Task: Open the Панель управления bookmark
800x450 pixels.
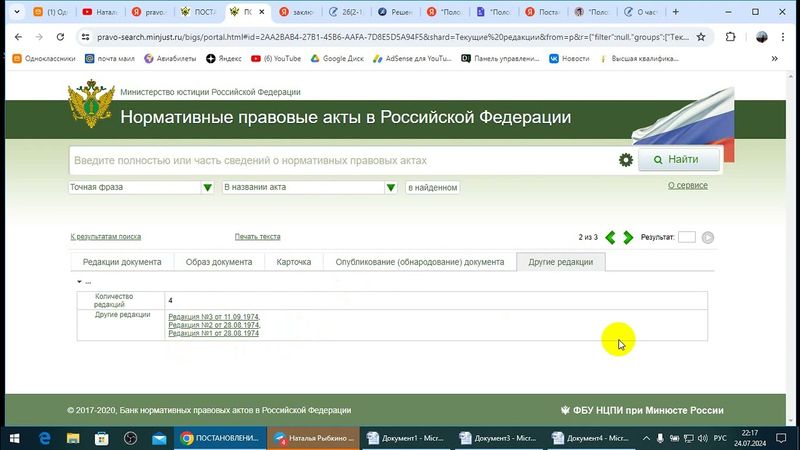Action: (501, 59)
